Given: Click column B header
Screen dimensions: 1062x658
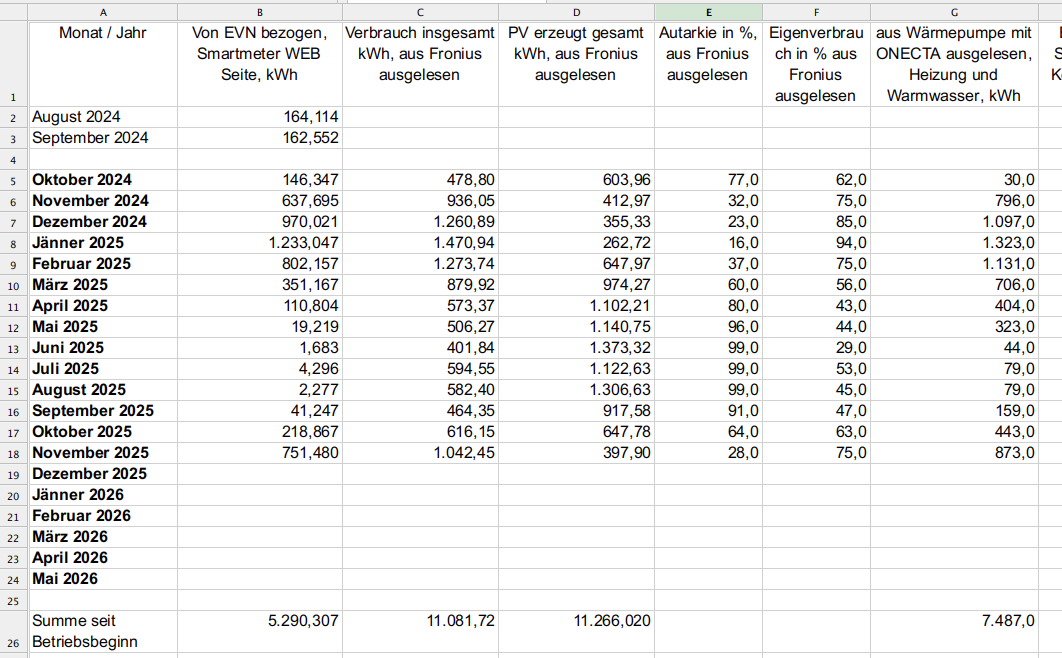Looking at the screenshot, I should tap(260, 12).
